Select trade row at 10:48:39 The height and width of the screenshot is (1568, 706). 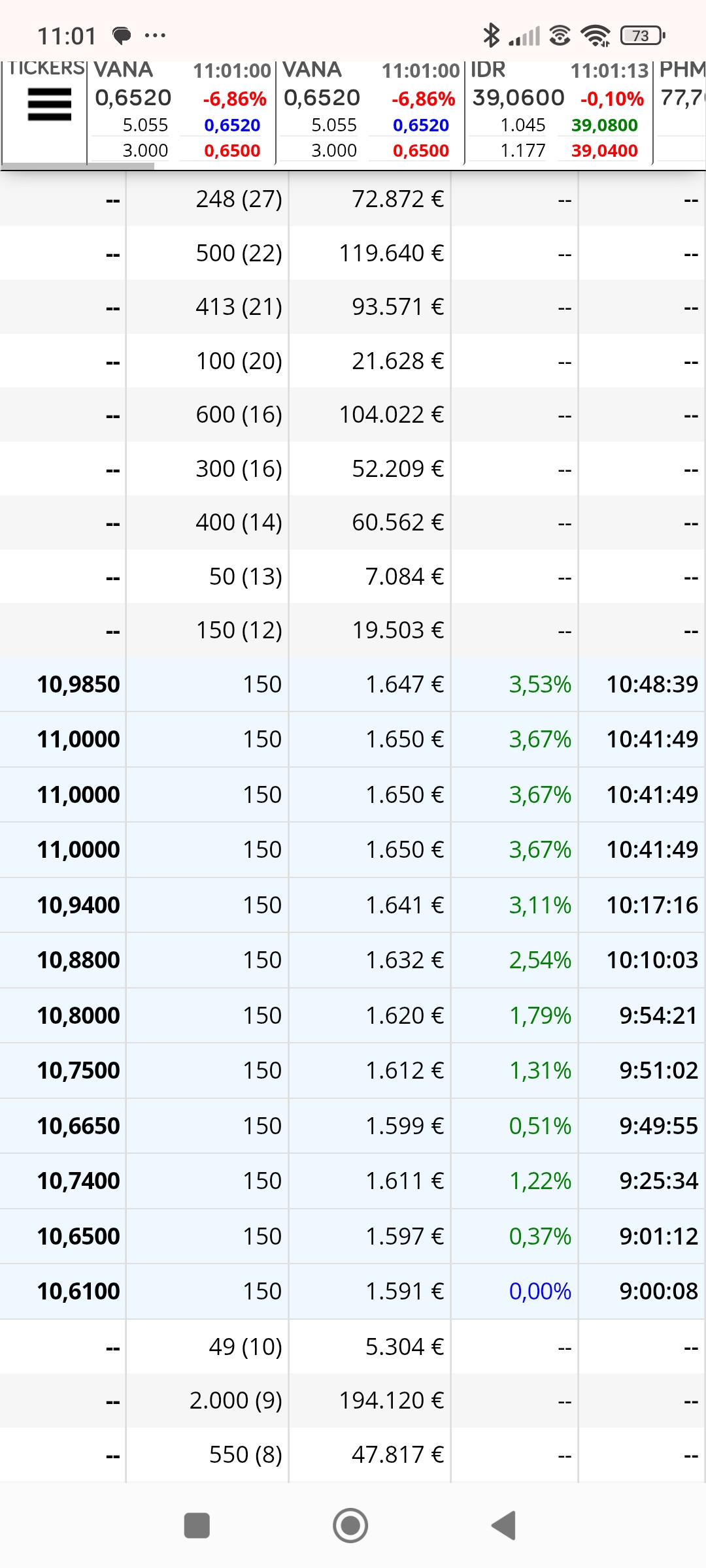click(x=353, y=684)
